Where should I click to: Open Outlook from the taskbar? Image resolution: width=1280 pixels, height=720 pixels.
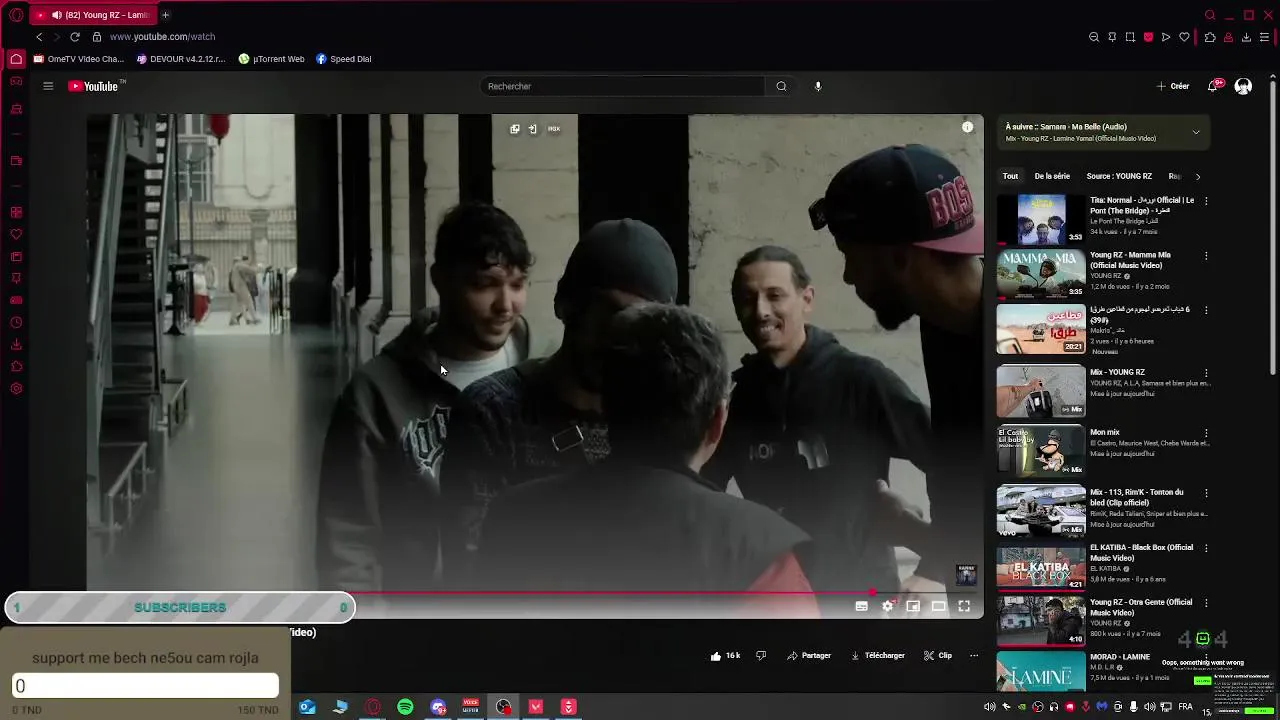307,707
